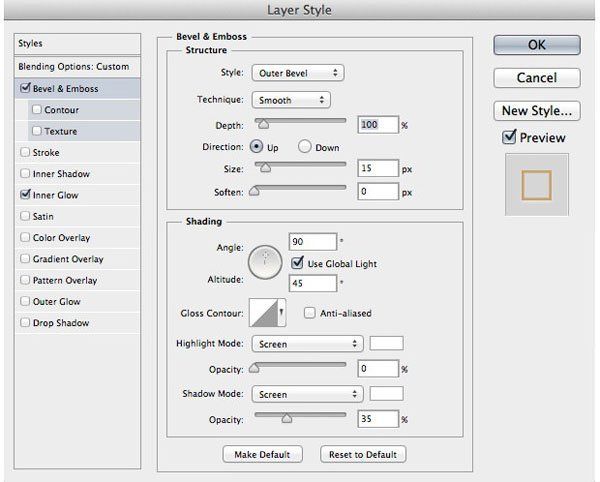The height and width of the screenshot is (482, 600).
Task: Click the New Style... button
Action: coord(537,111)
